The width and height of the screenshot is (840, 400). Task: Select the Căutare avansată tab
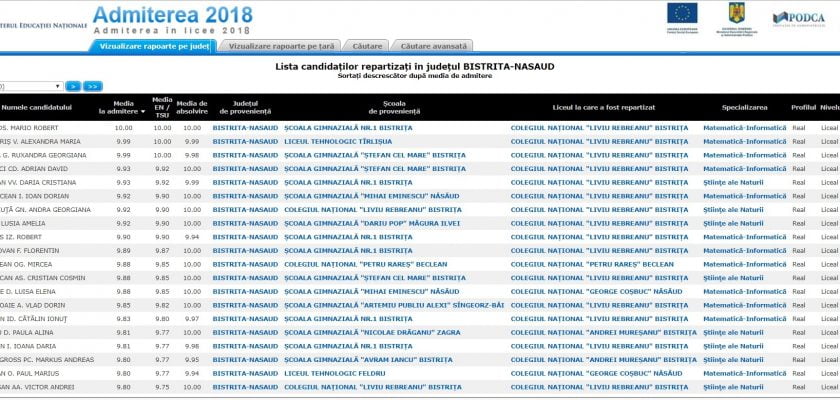click(x=433, y=46)
